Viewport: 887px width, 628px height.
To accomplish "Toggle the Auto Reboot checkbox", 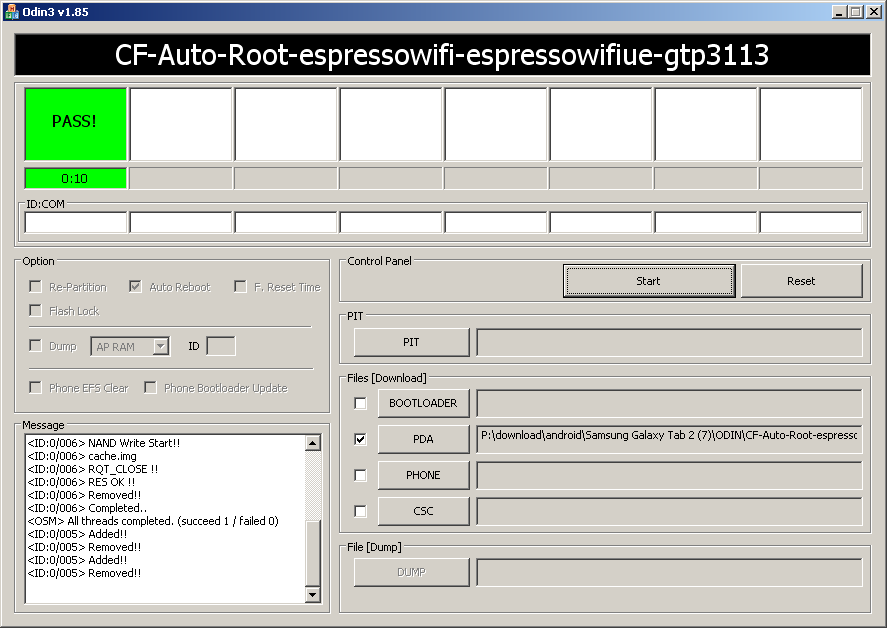I will click(x=135, y=287).
